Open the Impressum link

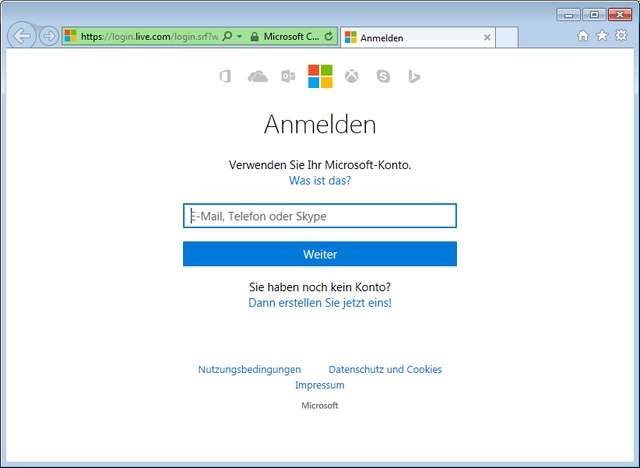pyautogui.click(x=320, y=385)
